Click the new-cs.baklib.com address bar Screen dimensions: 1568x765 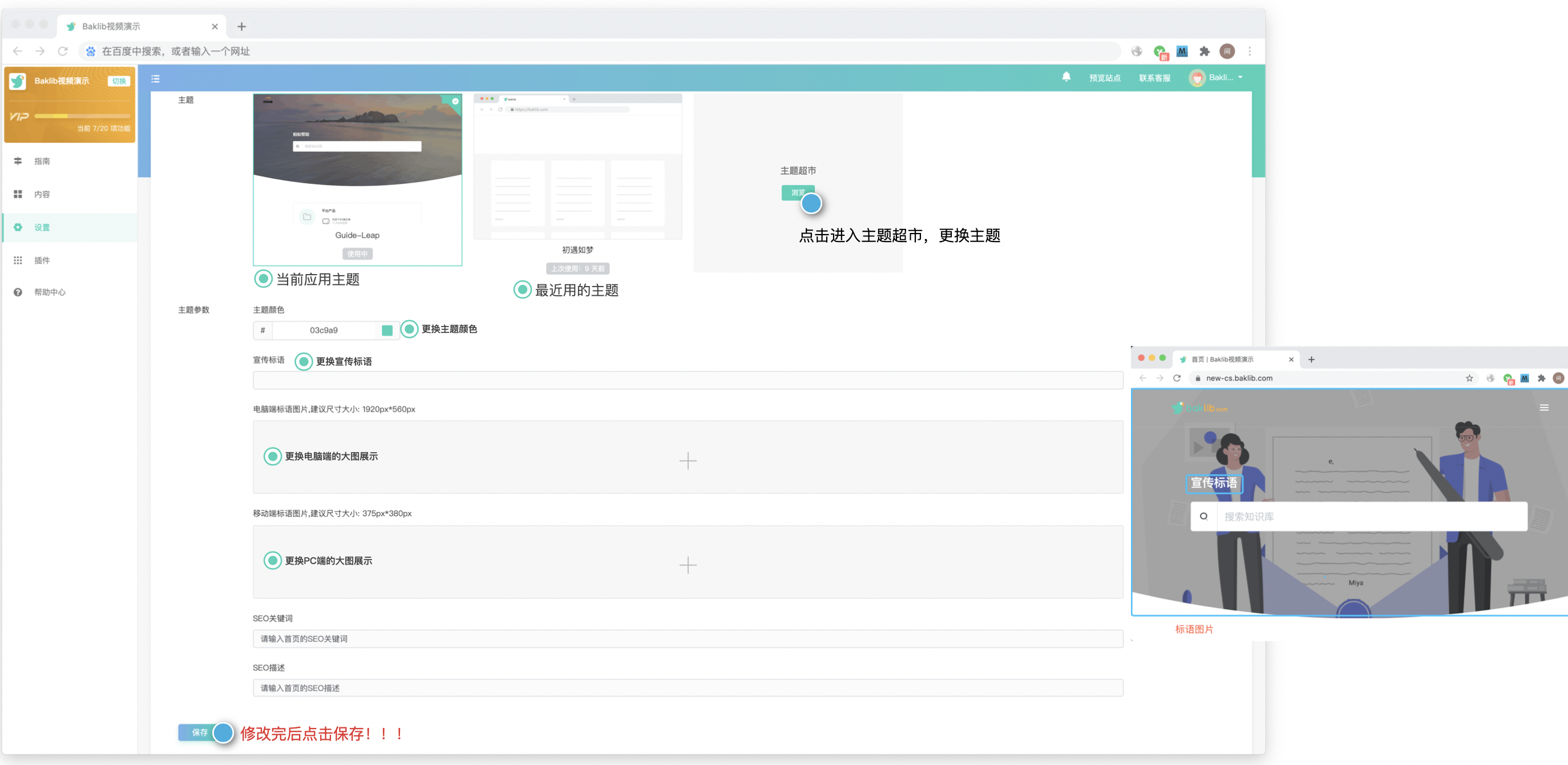(x=1333, y=377)
